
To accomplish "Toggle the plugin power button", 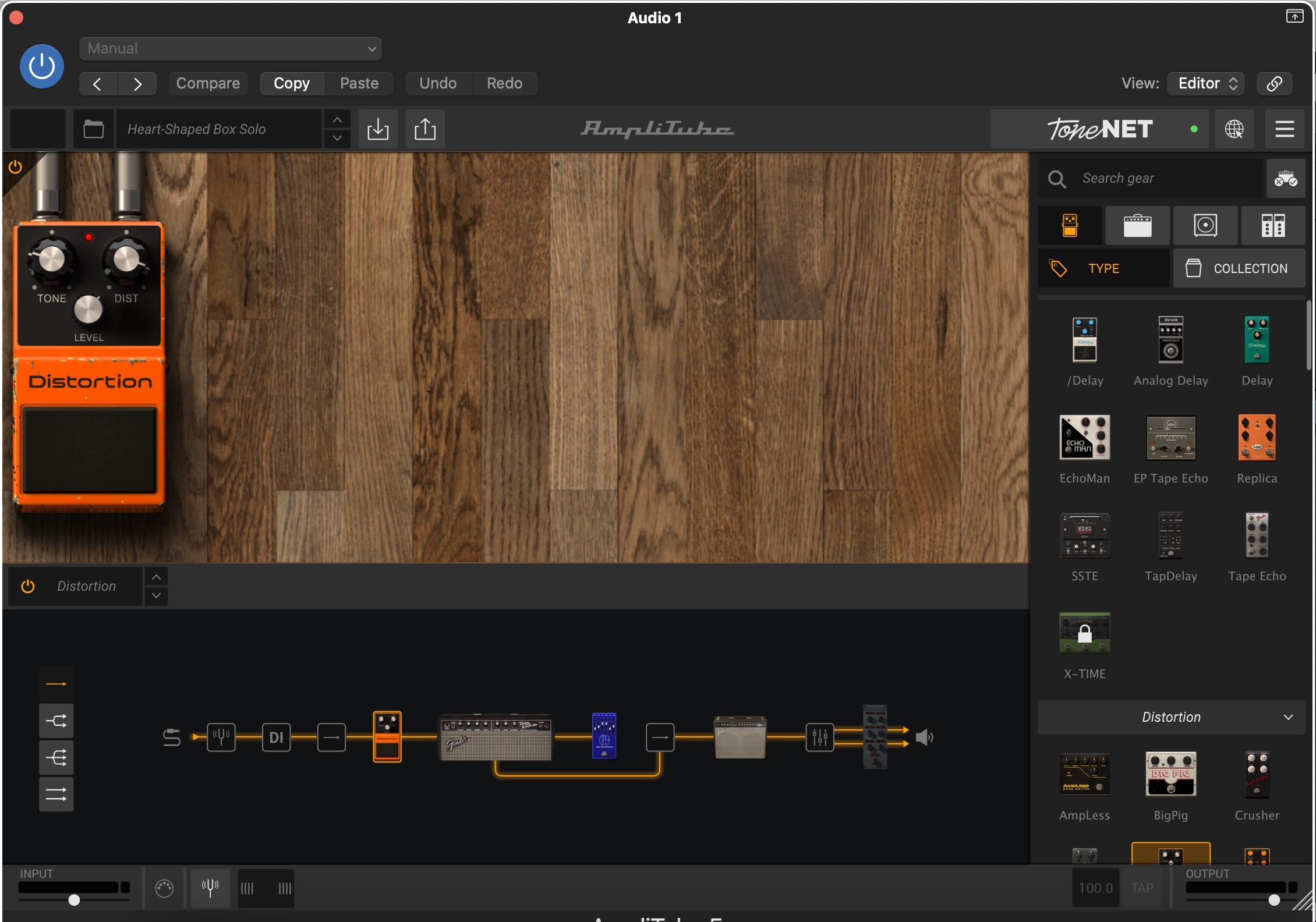I will pos(42,66).
